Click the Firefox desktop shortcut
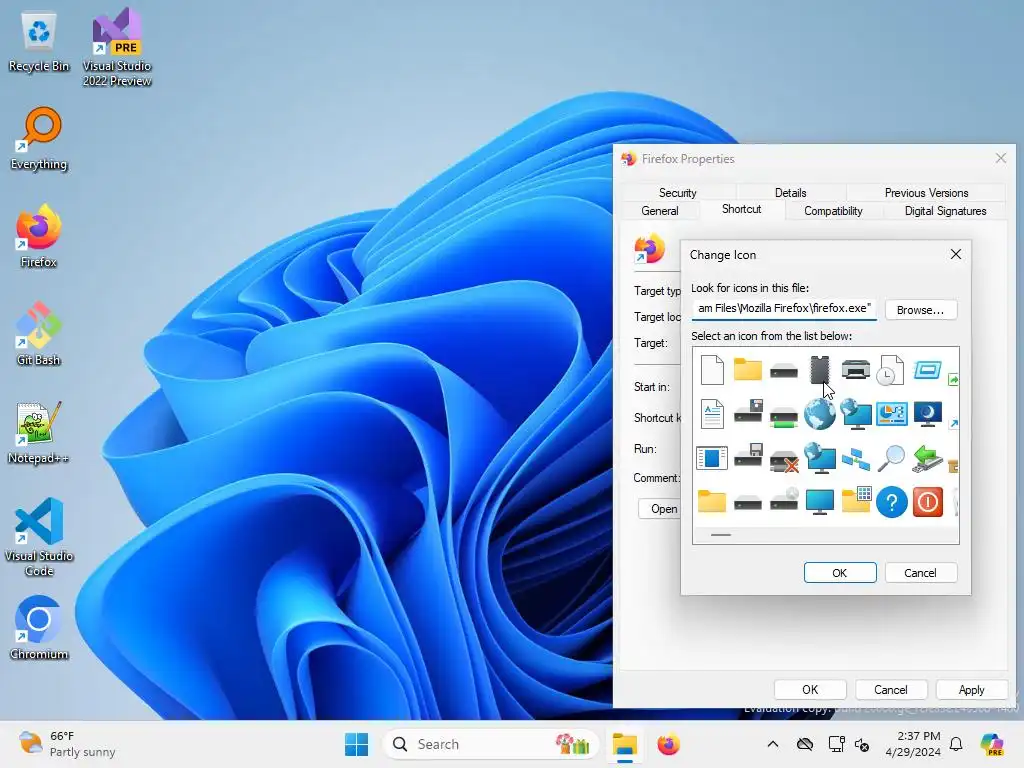The height and width of the screenshot is (768, 1024). tap(39, 236)
